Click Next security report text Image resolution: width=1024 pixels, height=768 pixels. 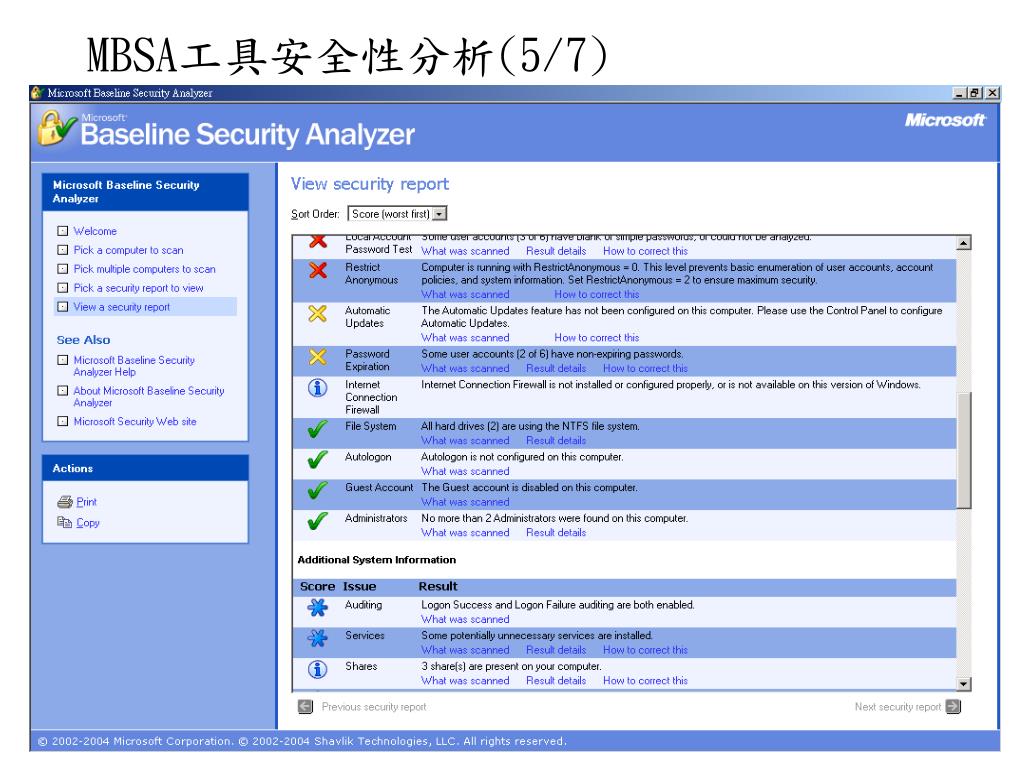pos(898,707)
